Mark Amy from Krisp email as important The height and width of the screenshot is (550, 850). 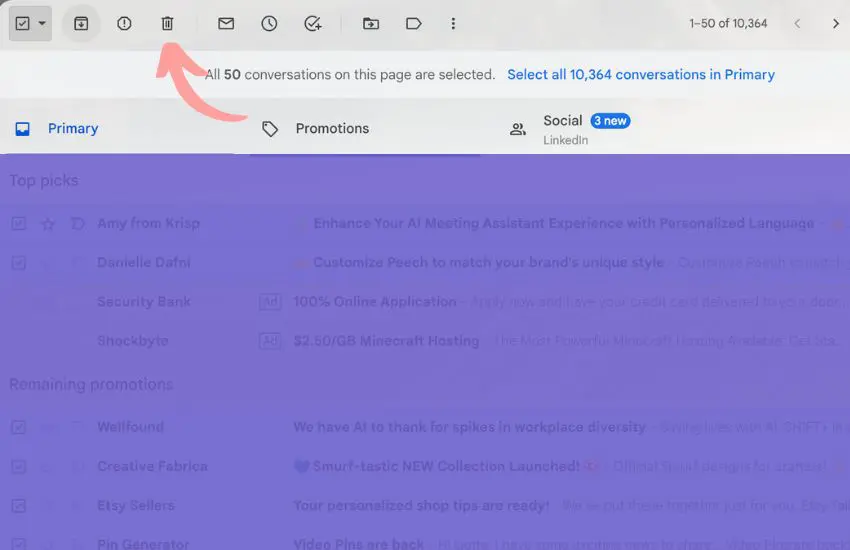pos(78,223)
